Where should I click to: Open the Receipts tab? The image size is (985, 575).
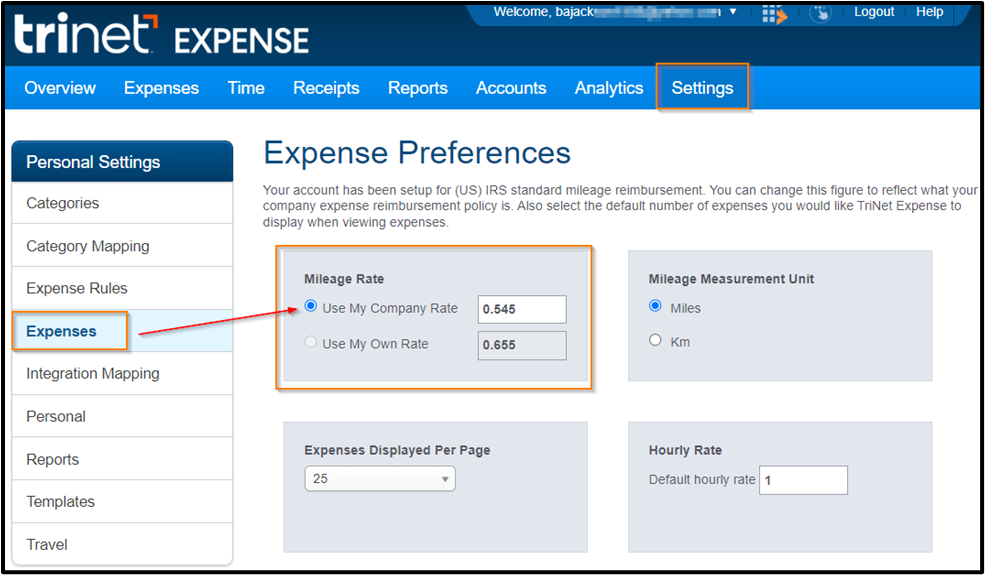(x=326, y=88)
